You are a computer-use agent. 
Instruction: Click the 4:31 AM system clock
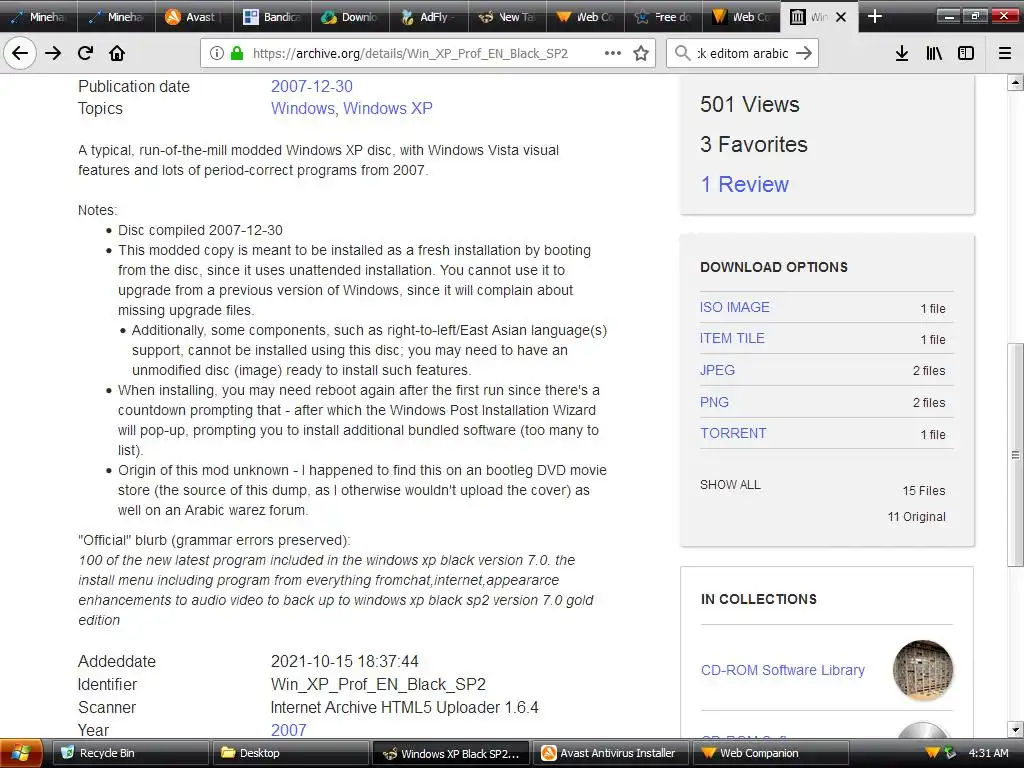988,753
